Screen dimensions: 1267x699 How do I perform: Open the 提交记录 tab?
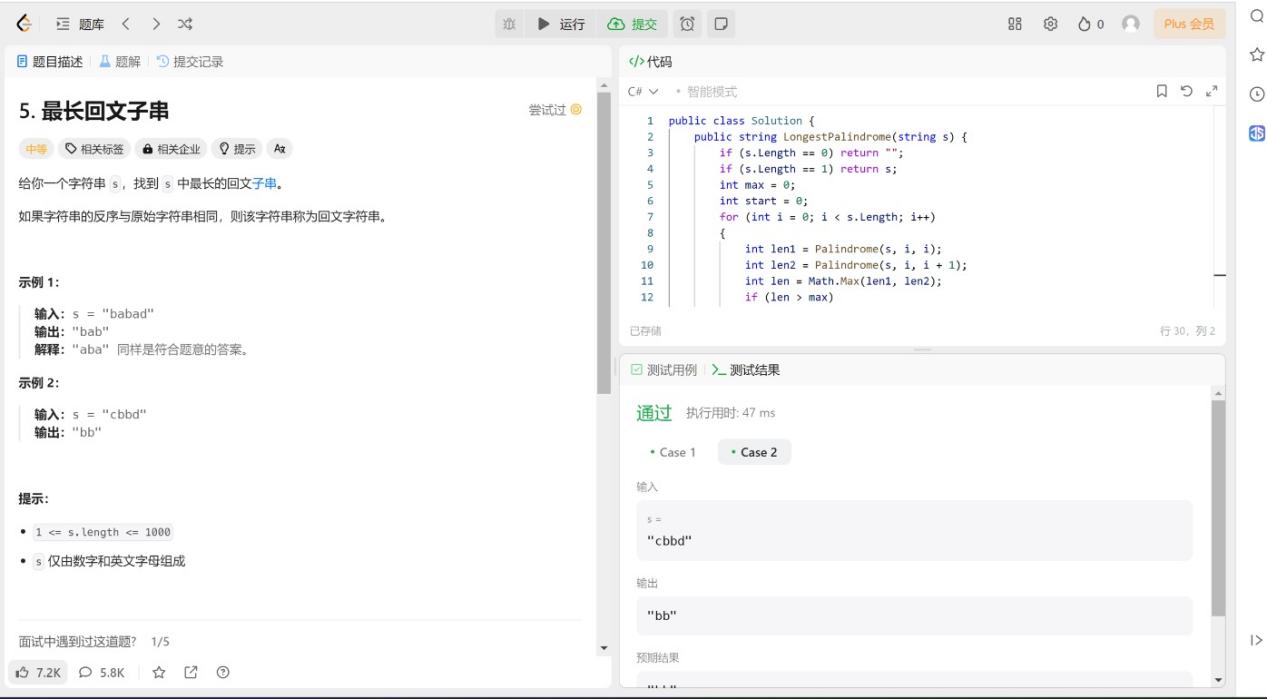click(x=190, y=61)
